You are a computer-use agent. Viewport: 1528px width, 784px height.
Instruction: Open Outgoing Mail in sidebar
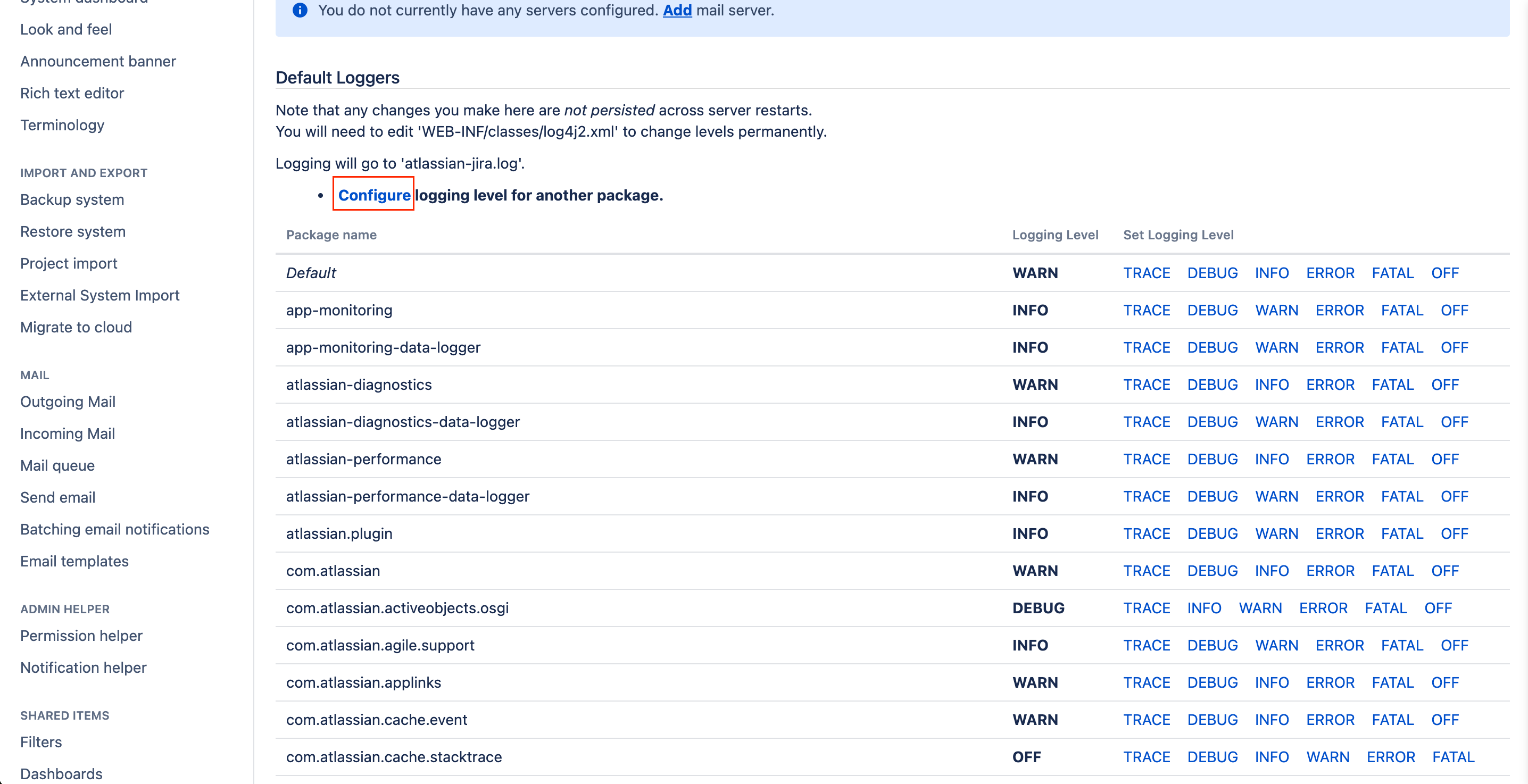tap(68, 402)
